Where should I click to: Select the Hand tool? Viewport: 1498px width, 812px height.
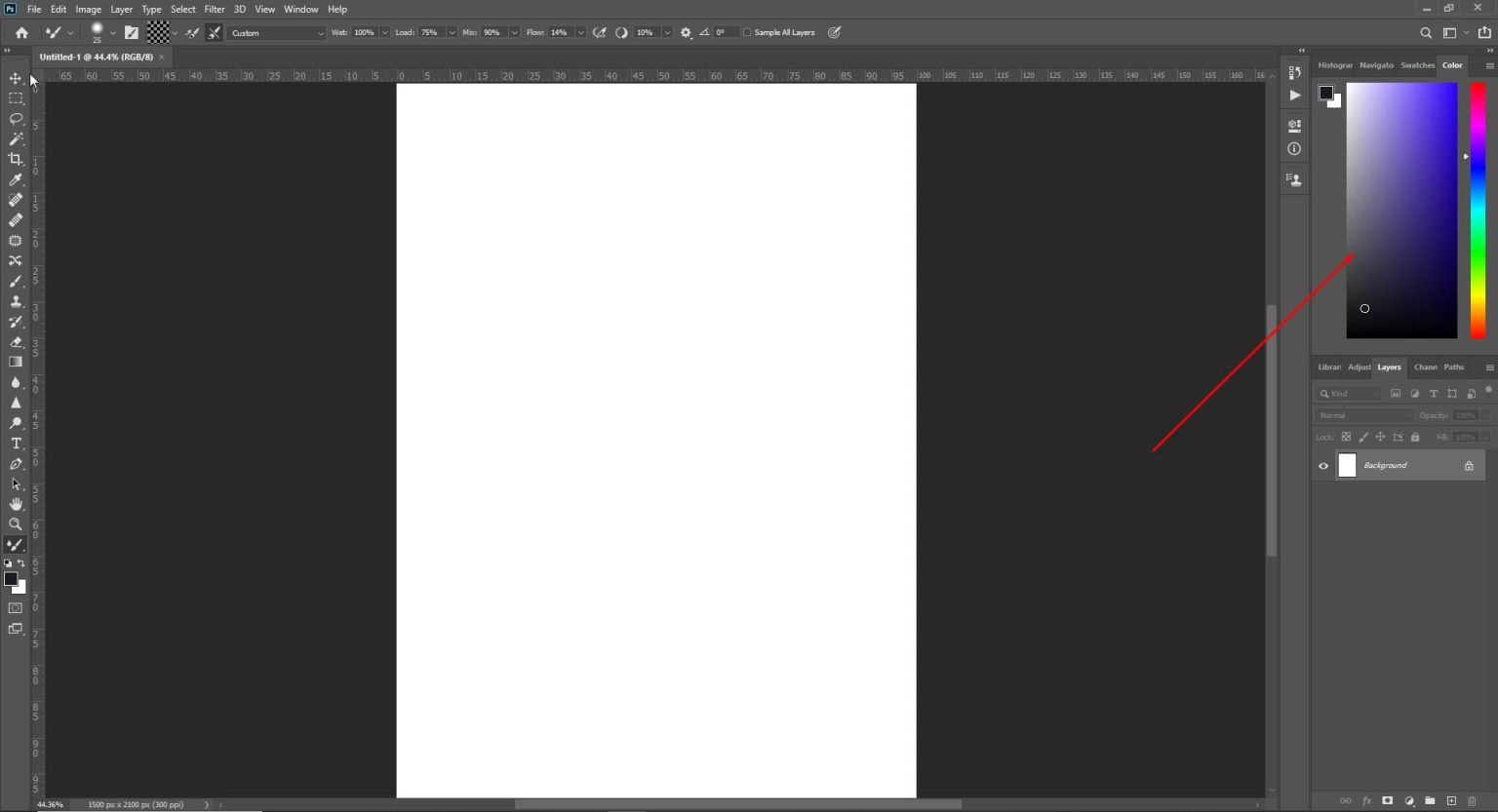pyautogui.click(x=15, y=504)
